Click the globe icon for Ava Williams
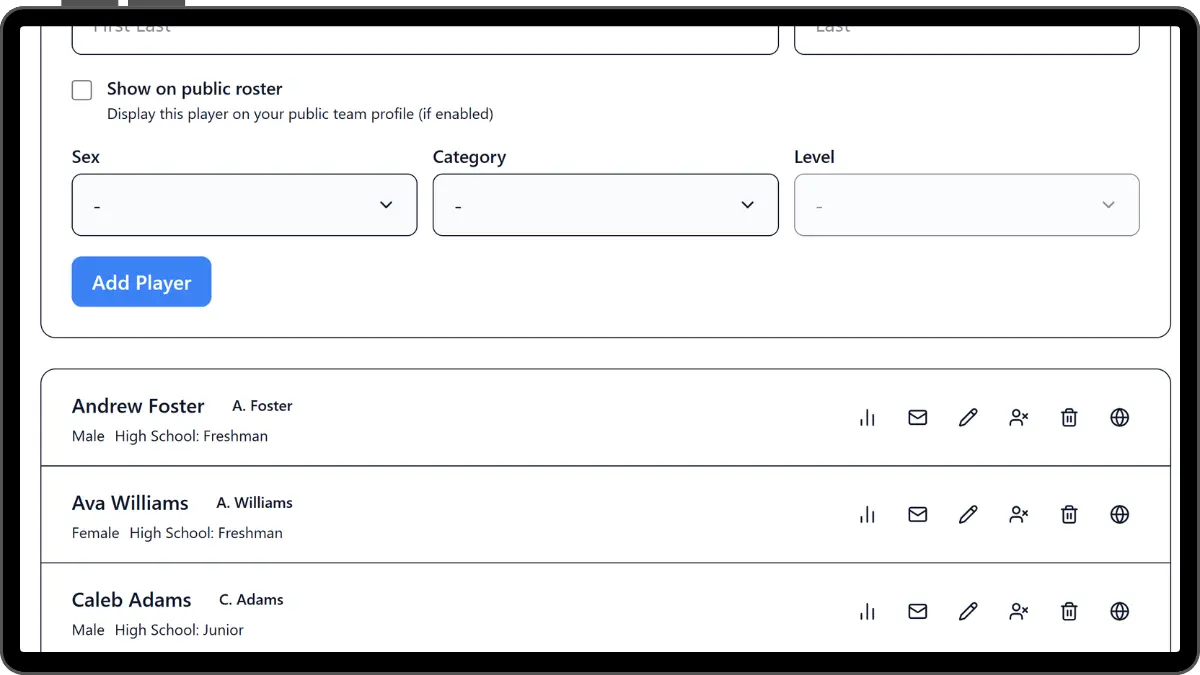 tap(1119, 514)
